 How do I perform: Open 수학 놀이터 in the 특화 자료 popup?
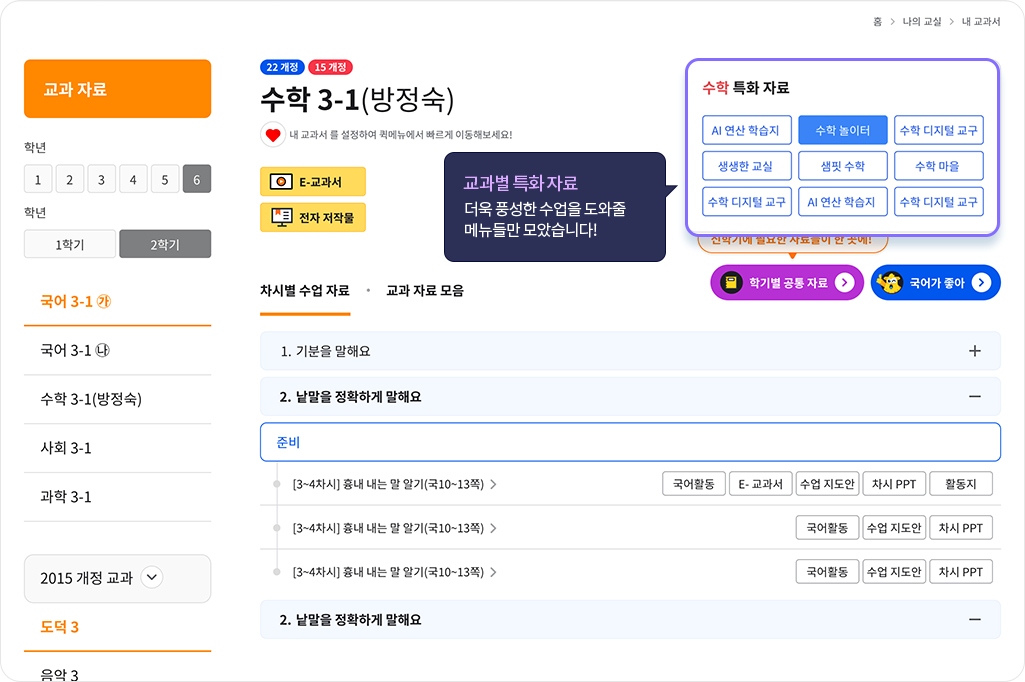point(843,130)
